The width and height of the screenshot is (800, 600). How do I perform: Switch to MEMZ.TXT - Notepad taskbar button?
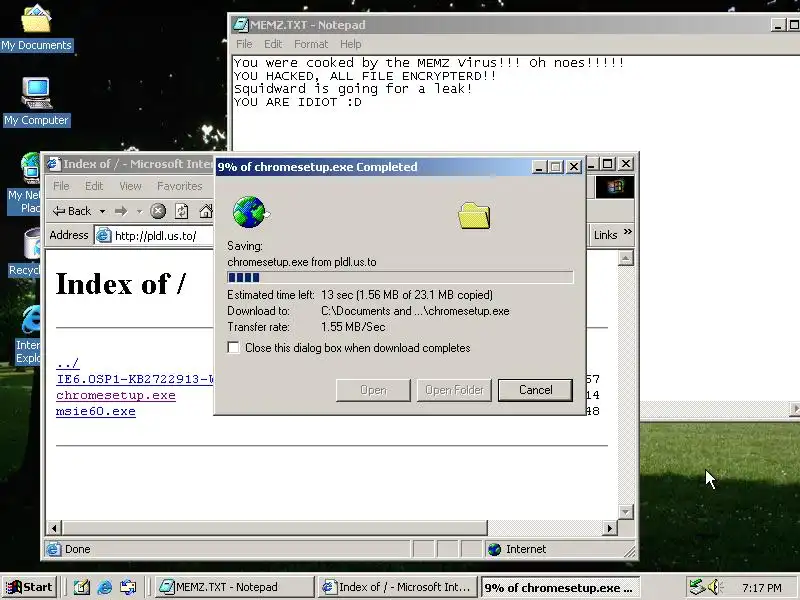coord(233,587)
